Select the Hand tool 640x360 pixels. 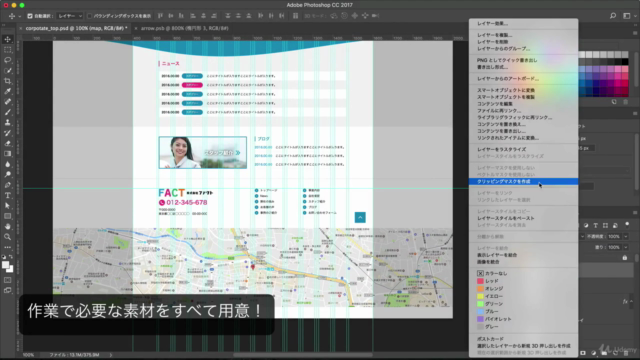point(7,227)
